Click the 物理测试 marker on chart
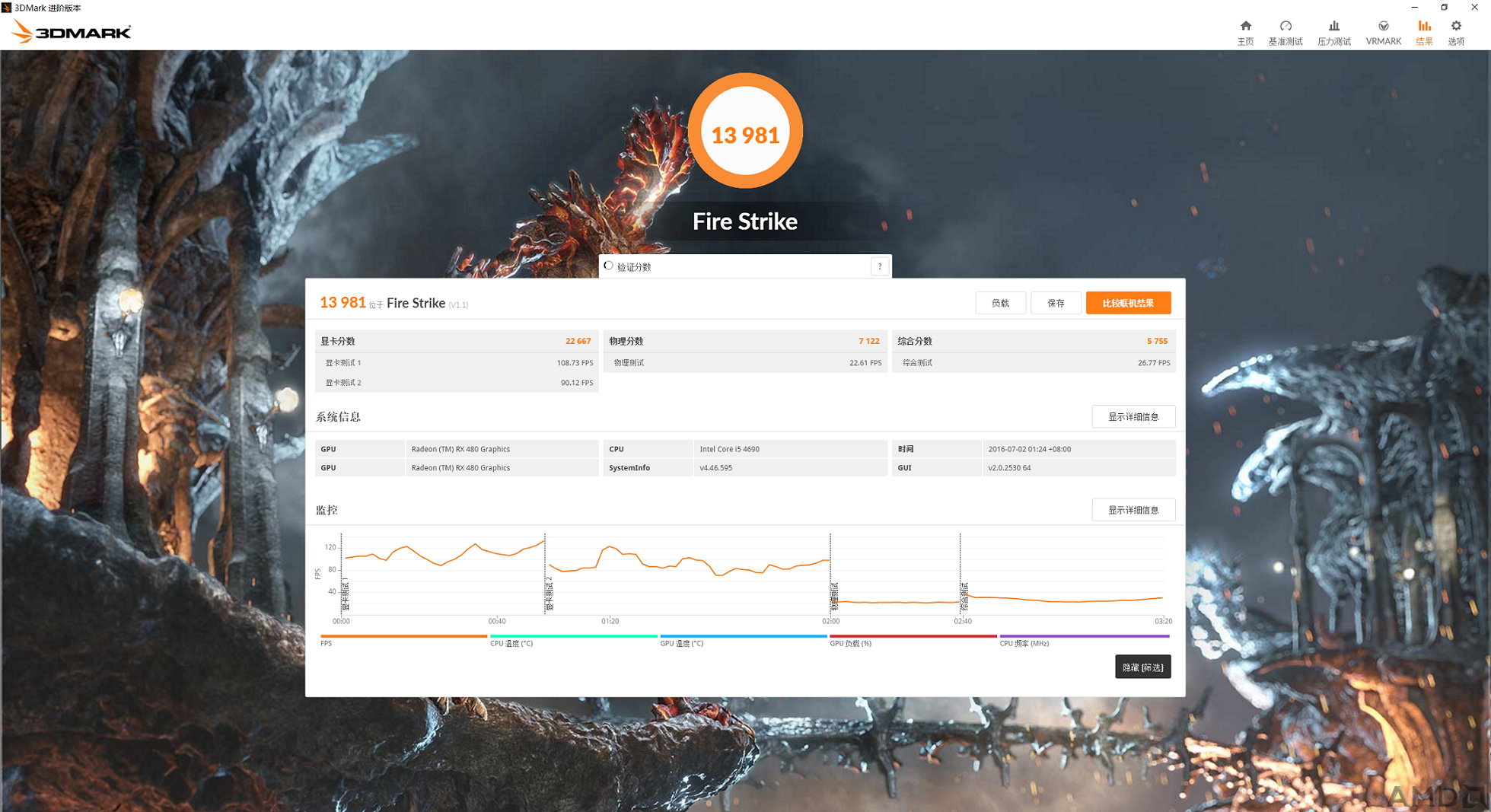The width and height of the screenshot is (1491, 812). 834,596
